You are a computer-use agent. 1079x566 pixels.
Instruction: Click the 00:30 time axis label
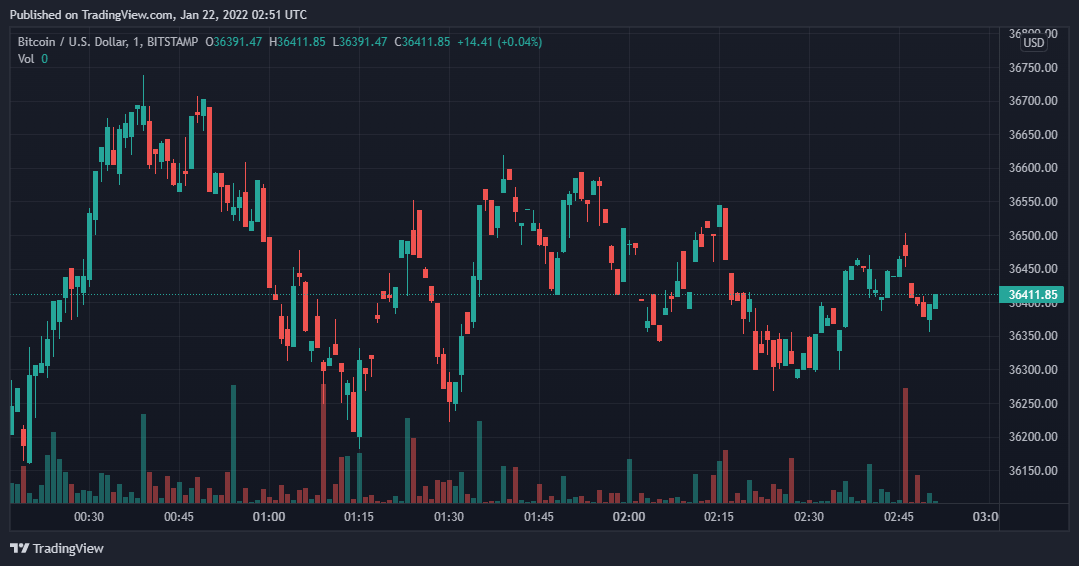click(89, 517)
